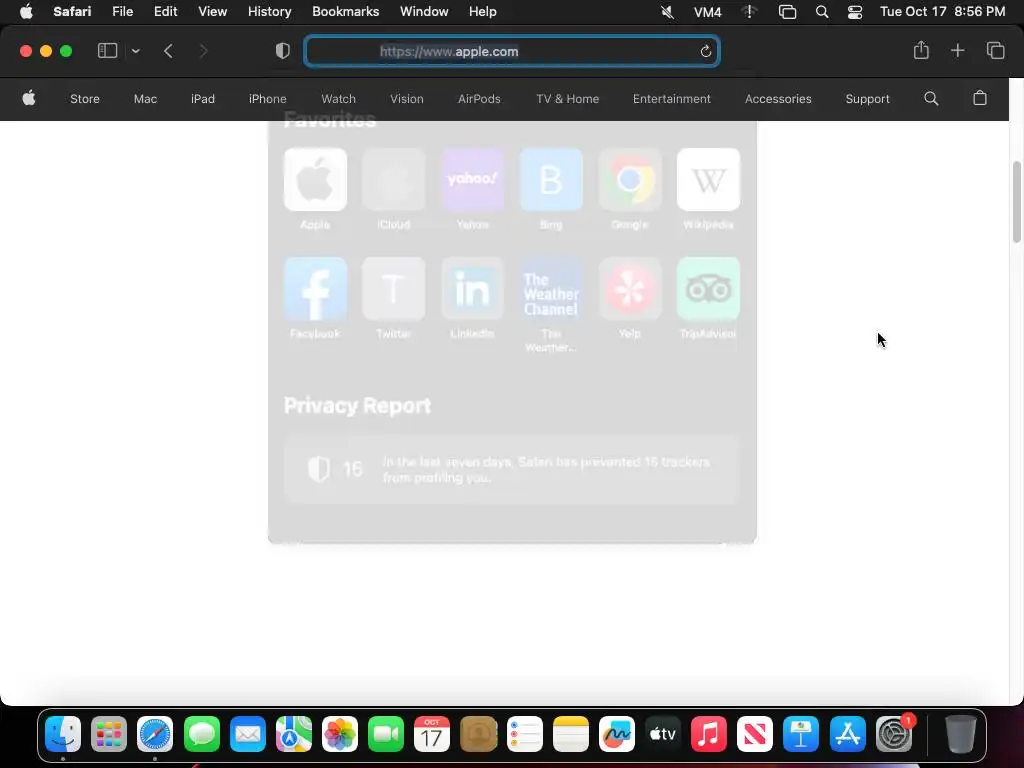Open Keynote from the Dock
The image size is (1024, 768).
(801, 734)
